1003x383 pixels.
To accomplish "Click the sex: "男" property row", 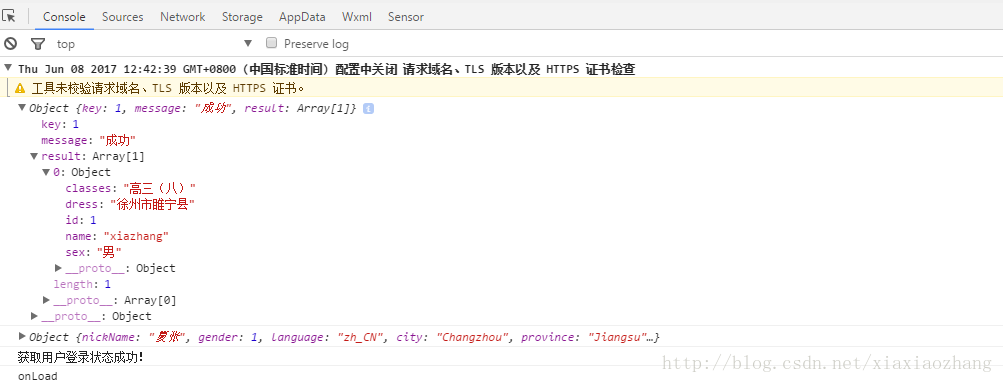I will click(x=93, y=252).
